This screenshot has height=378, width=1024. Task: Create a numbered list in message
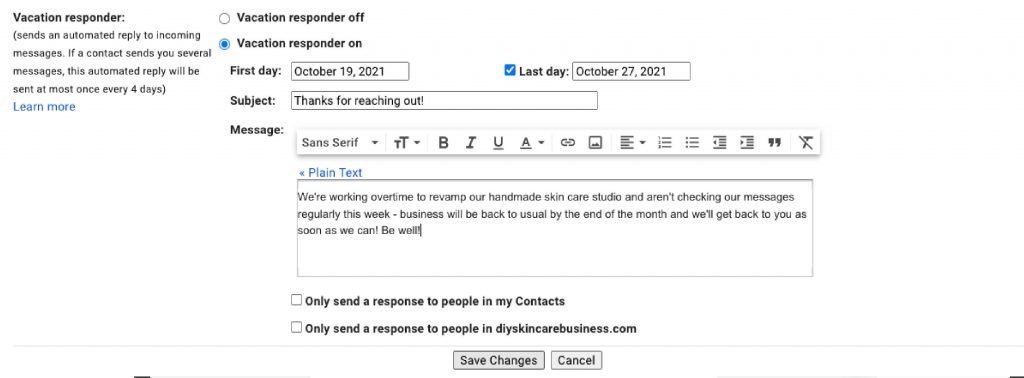tap(665, 142)
